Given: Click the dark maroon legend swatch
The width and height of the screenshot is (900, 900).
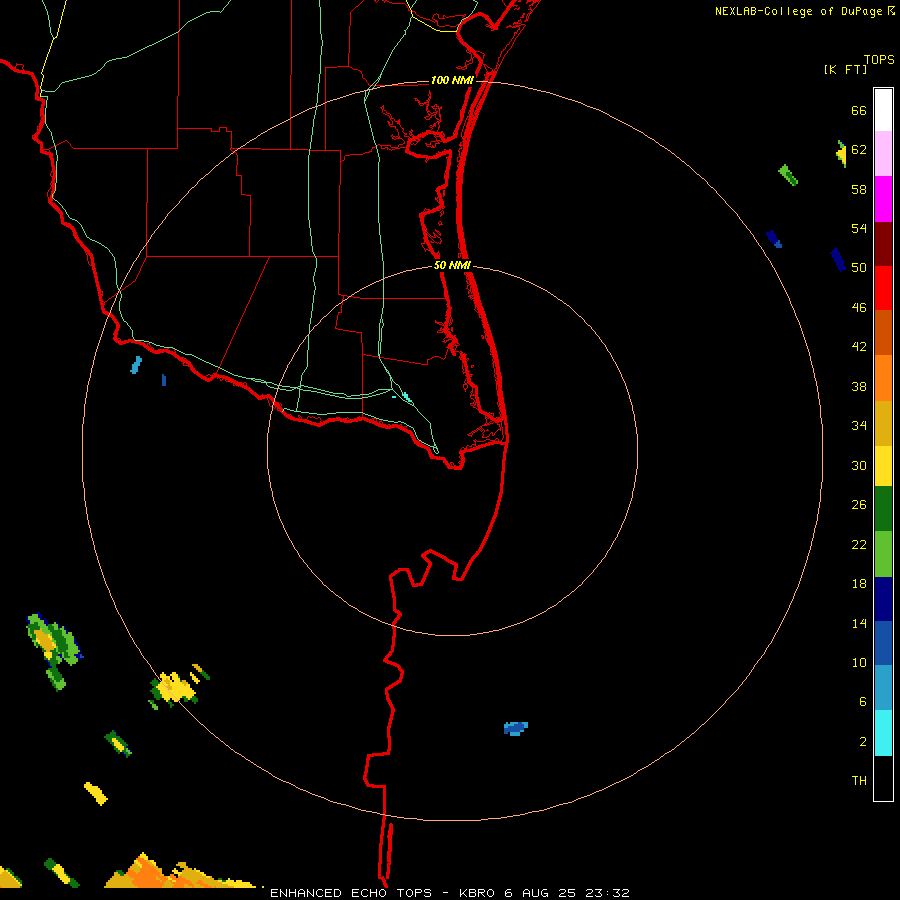Looking at the screenshot, I should (883, 243).
